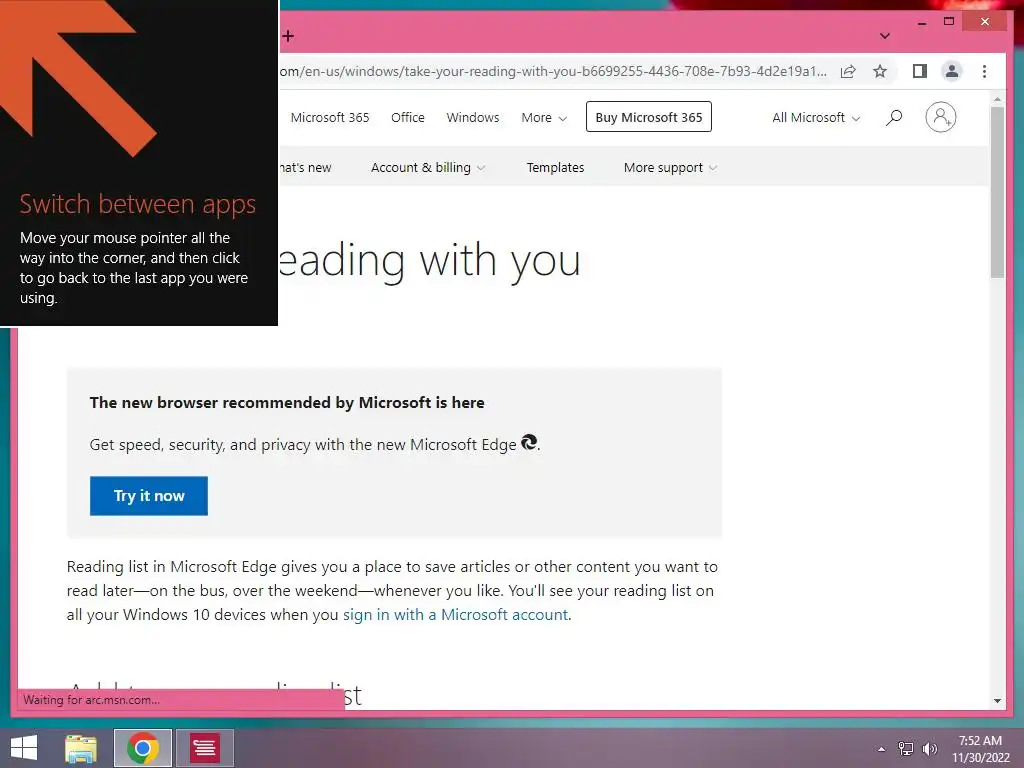Close the Chrome window

(985, 22)
